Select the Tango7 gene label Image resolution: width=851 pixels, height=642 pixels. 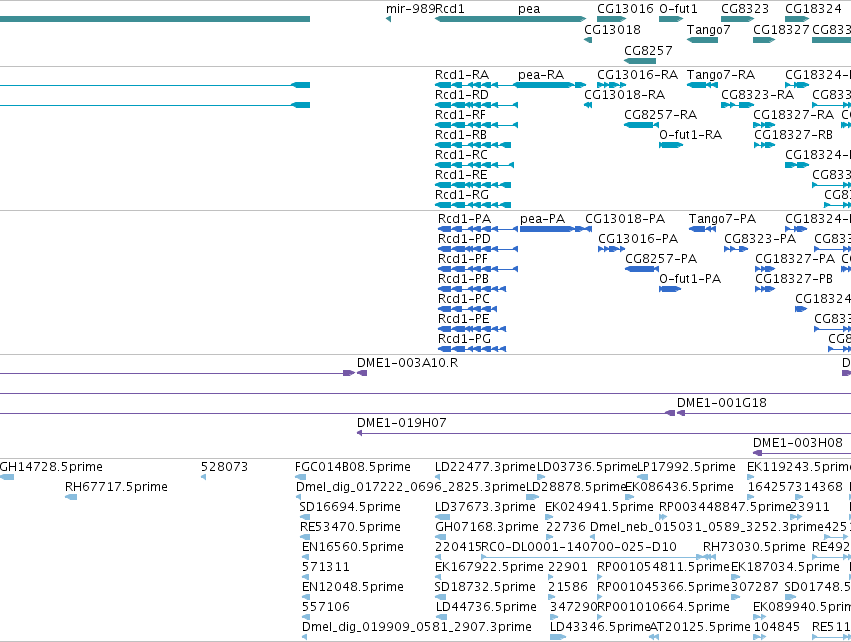[708, 29]
